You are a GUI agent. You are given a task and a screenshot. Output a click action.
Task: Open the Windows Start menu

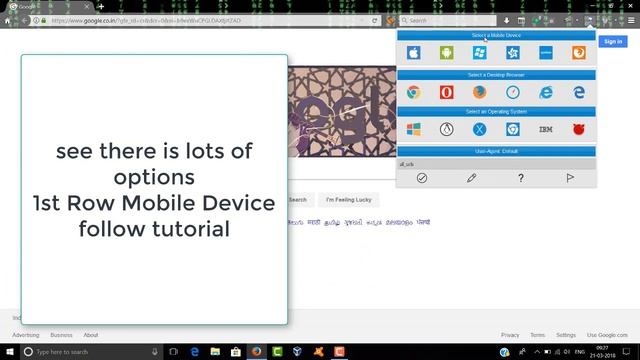tap(10, 351)
